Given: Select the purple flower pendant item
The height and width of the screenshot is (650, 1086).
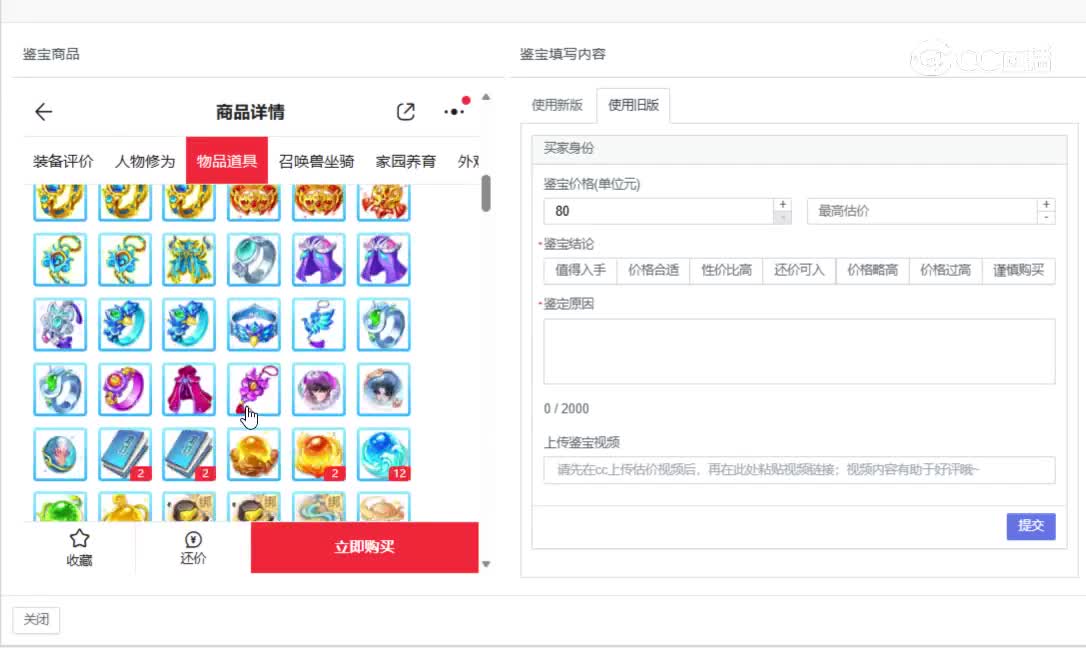Looking at the screenshot, I should 254,389.
